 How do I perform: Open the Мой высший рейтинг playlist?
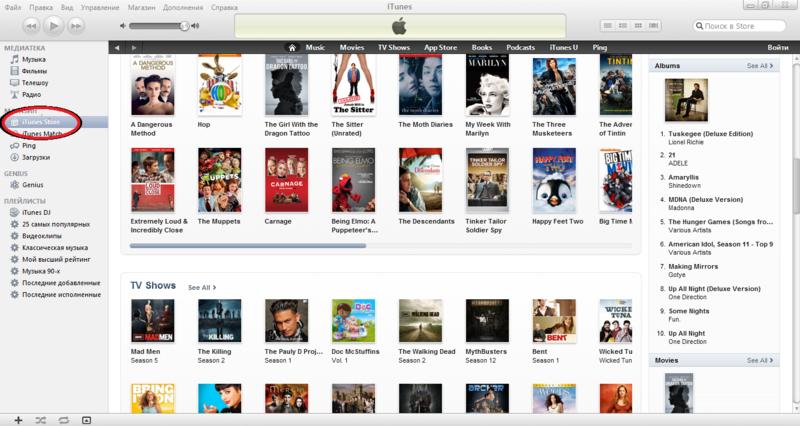[x=56, y=259]
